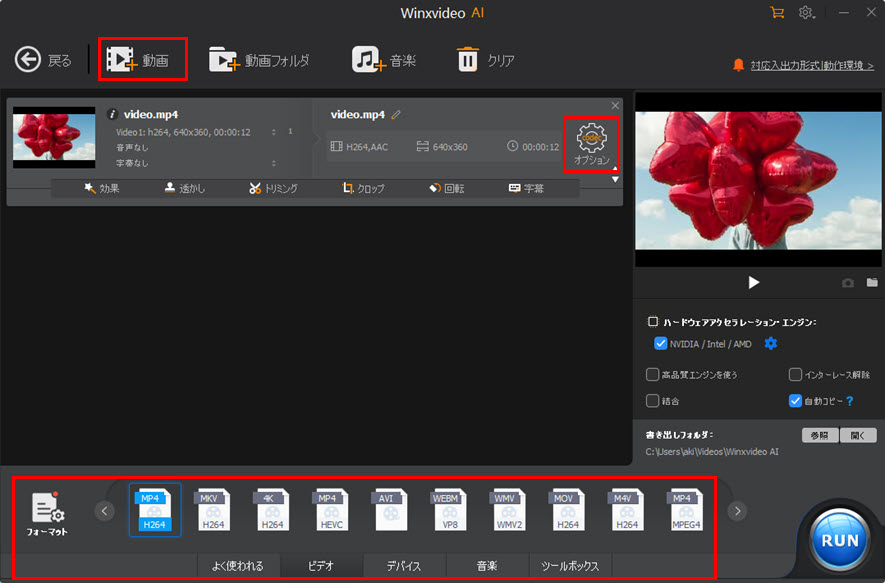The image size is (885, 583).
Task: Open output folder with 開く
Action: coord(858,435)
